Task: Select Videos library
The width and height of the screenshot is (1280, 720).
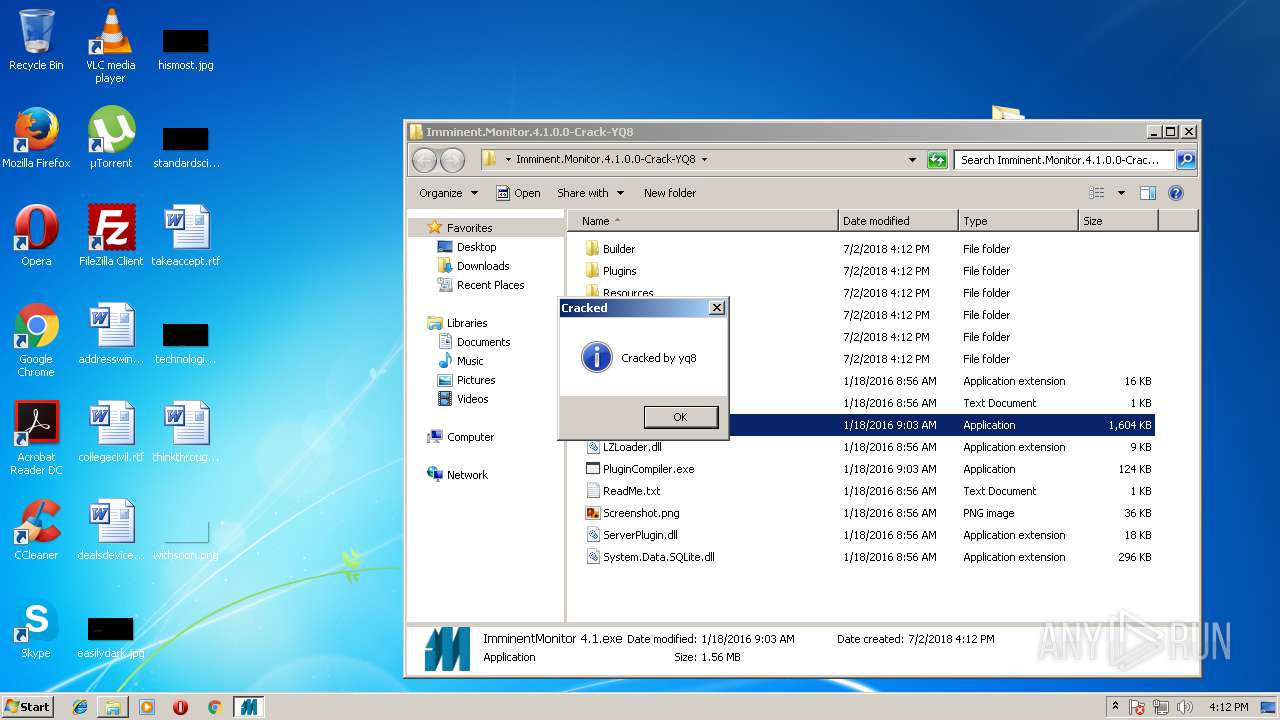Action: coord(463,399)
